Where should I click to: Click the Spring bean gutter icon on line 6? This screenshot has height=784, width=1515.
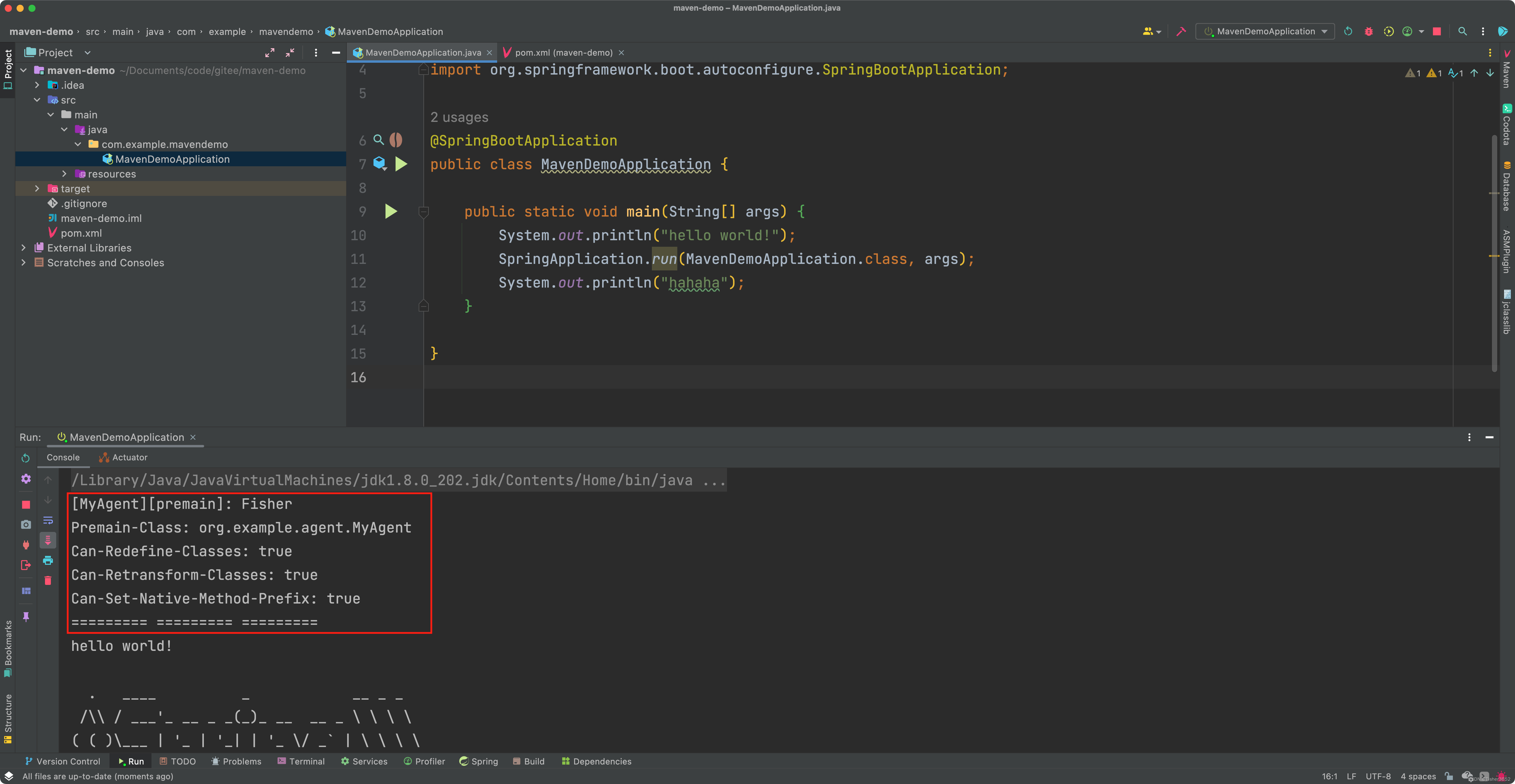[x=396, y=140]
